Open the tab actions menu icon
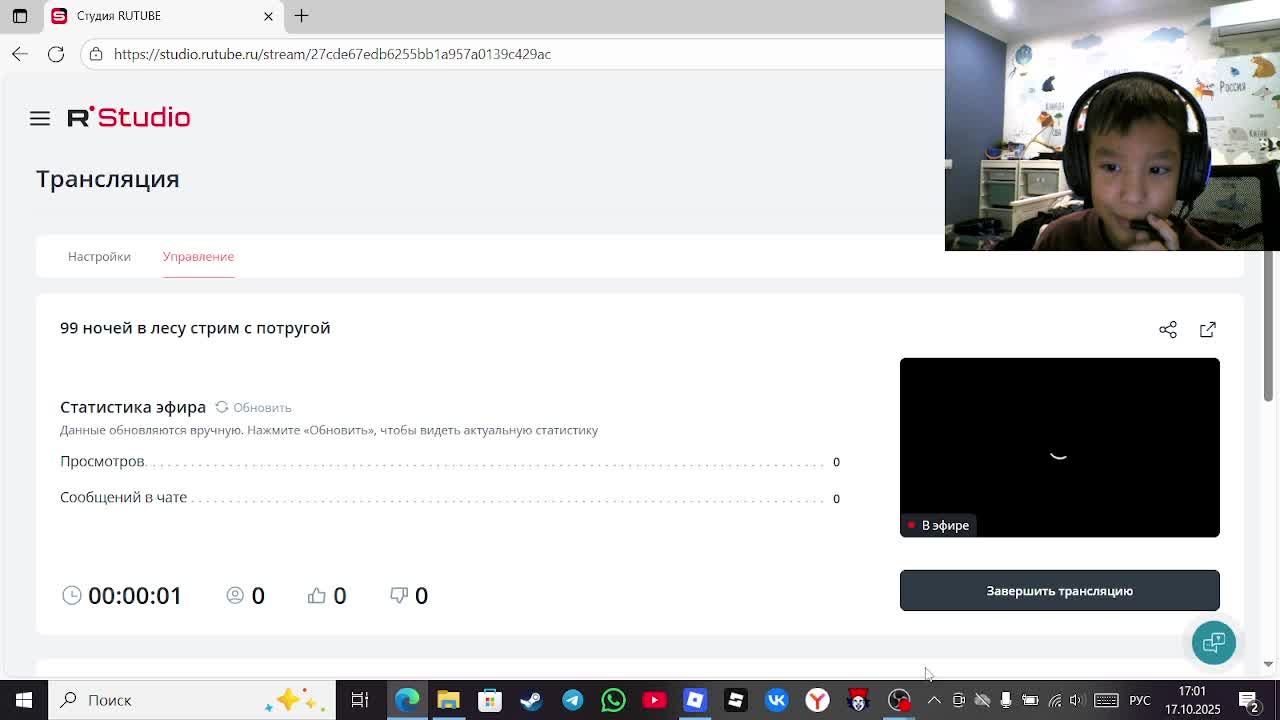The width and height of the screenshot is (1280, 720). (20, 16)
